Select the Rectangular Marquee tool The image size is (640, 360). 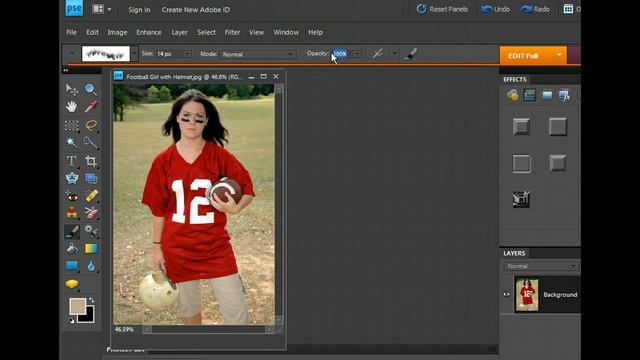(x=71, y=125)
